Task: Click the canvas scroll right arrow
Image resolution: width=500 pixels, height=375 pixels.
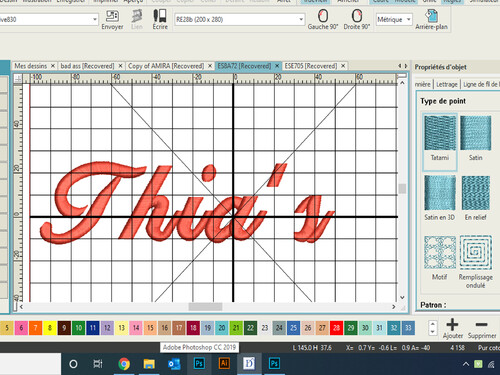Action: (x=394, y=307)
